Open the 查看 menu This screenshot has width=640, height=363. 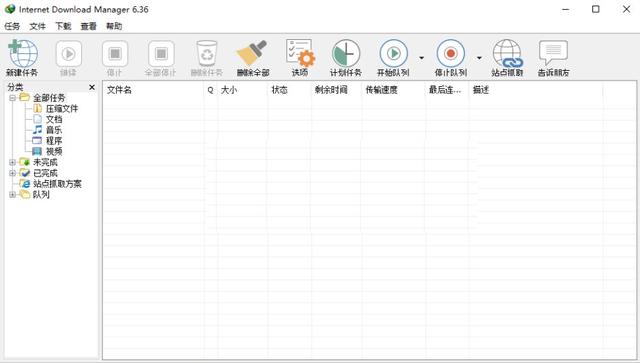[89, 26]
